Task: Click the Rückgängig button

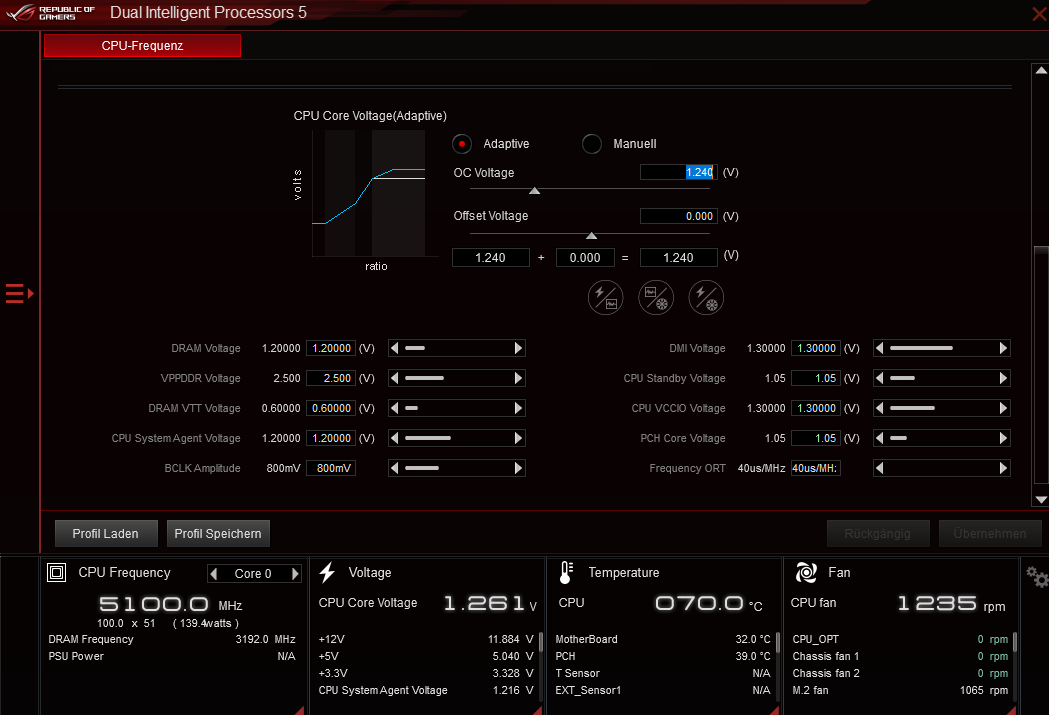Action: pos(878,534)
